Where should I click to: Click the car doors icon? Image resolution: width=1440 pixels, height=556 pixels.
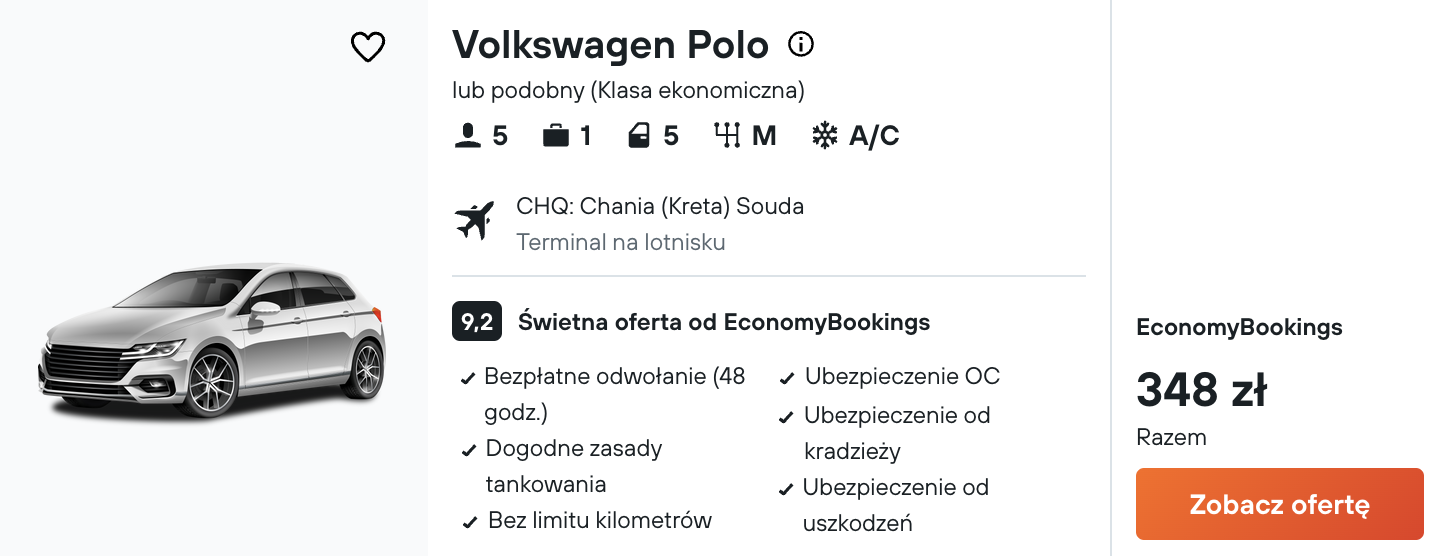(x=639, y=136)
